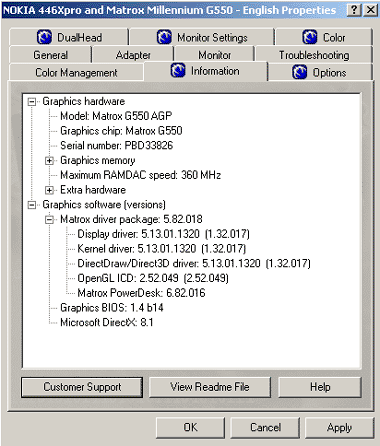Switch to the Color tab
Screen dimensions: 380x446
[324, 37]
